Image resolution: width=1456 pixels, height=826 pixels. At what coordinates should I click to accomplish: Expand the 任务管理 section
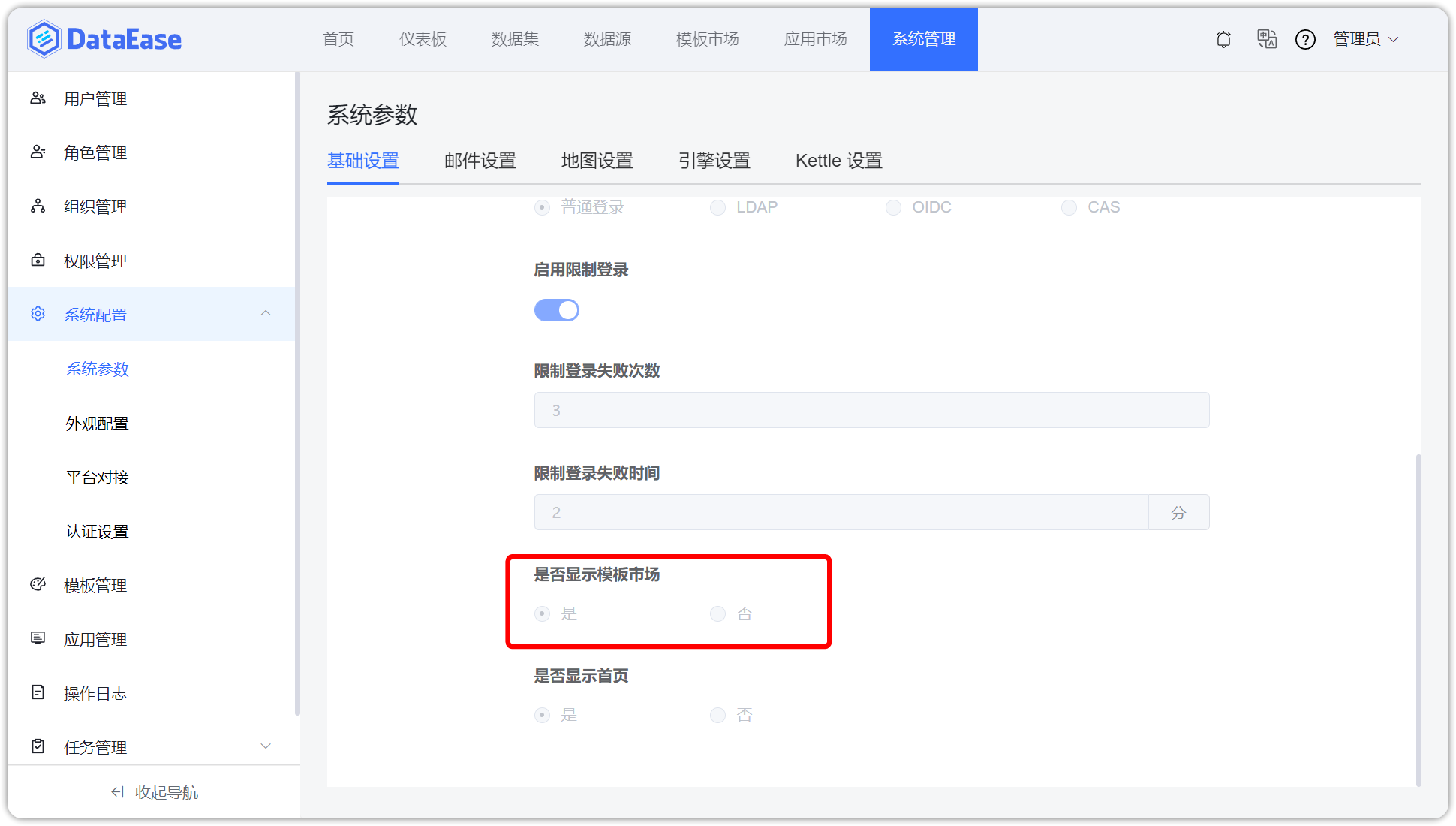click(x=266, y=746)
